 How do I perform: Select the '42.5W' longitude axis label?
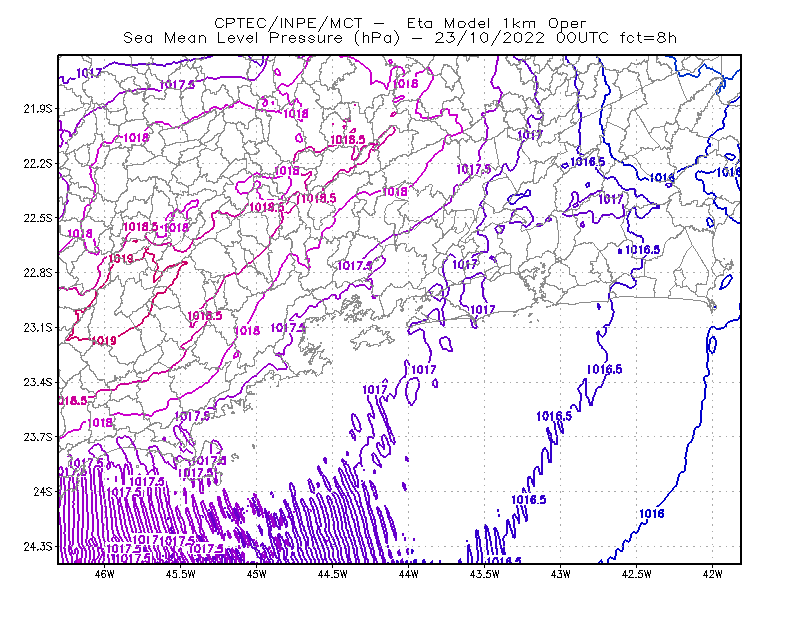tap(637, 574)
